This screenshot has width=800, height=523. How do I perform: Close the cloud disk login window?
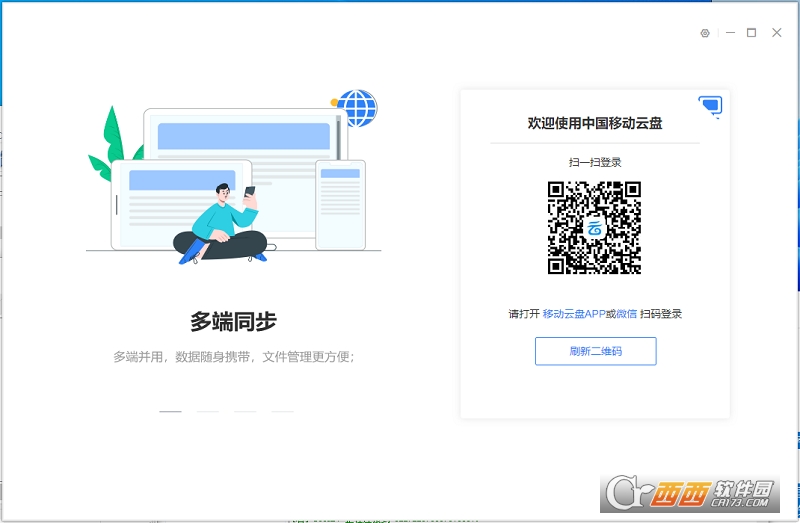click(x=777, y=33)
